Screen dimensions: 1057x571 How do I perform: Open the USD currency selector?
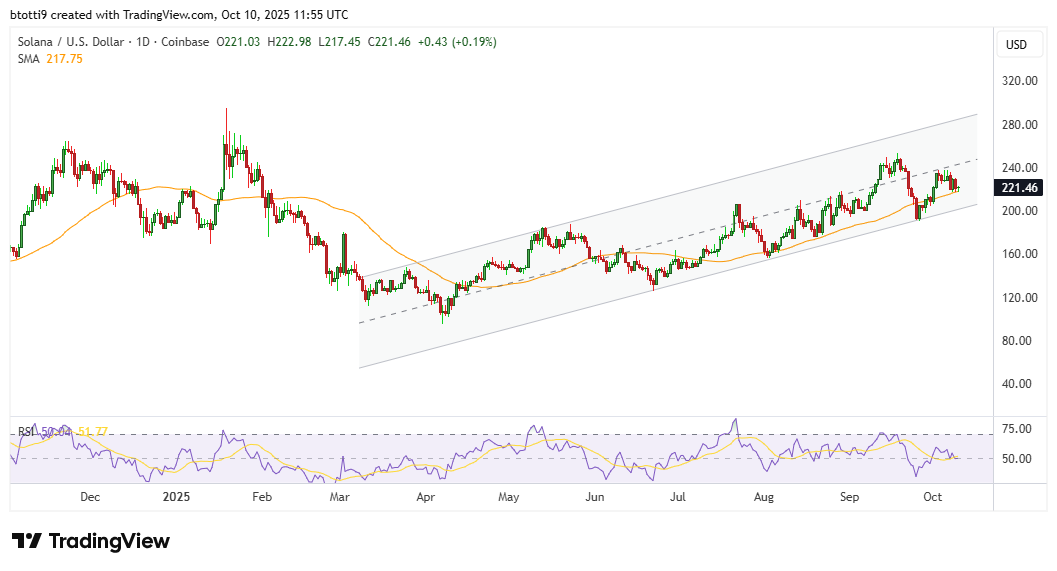click(1016, 45)
